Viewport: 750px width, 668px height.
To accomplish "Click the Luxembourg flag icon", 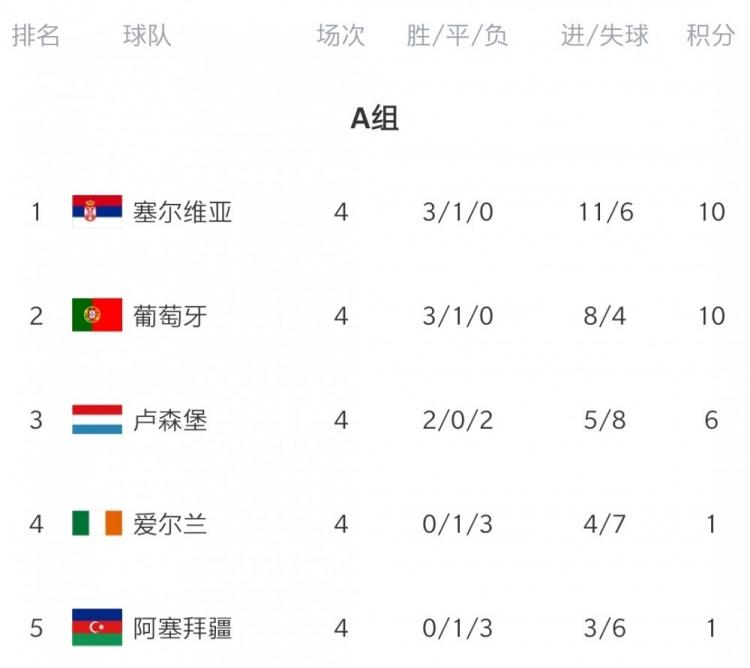I will click(97, 420).
